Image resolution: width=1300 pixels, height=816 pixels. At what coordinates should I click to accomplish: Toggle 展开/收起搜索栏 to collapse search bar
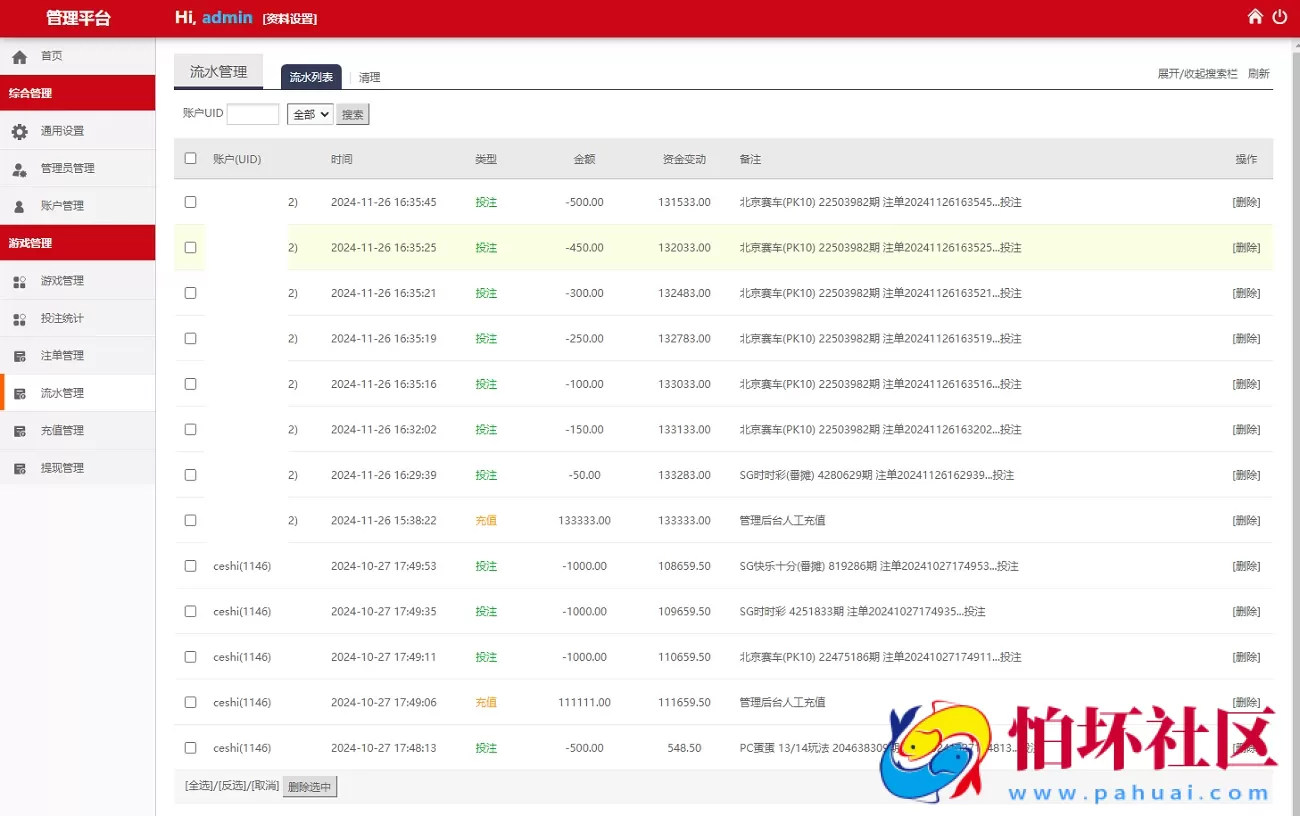pyautogui.click(x=1197, y=74)
